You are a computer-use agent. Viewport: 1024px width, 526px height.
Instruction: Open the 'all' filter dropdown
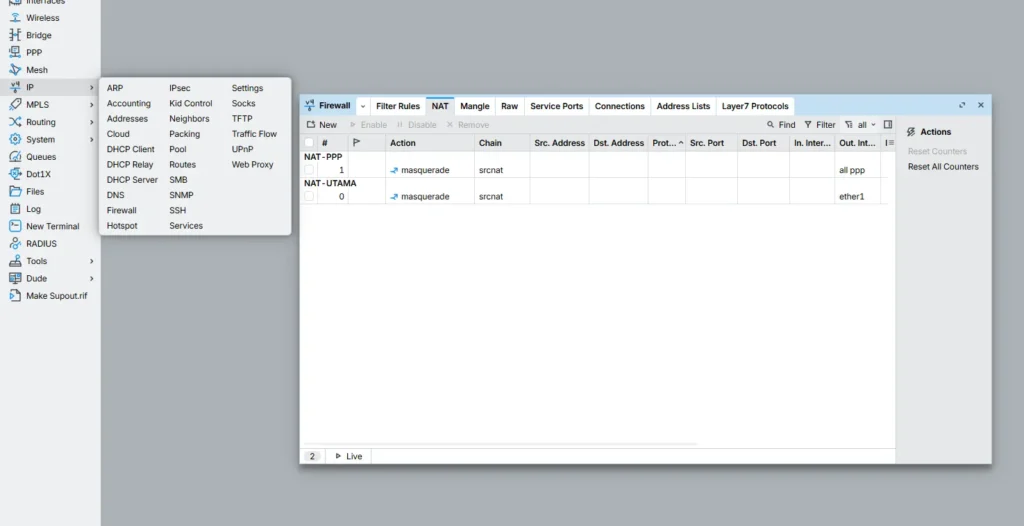(861, 124)
